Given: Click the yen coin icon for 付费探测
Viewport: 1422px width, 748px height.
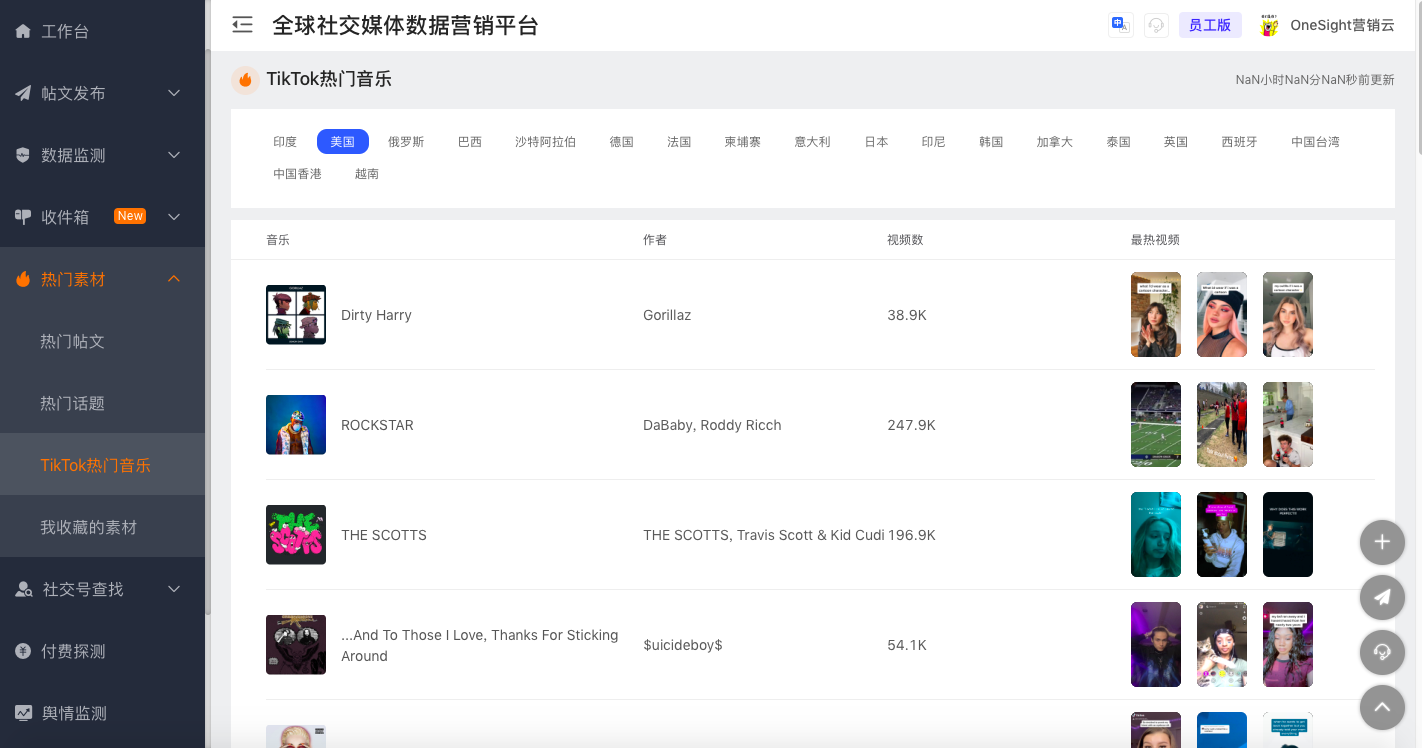Looking at the screenshot, I should 23,651.
